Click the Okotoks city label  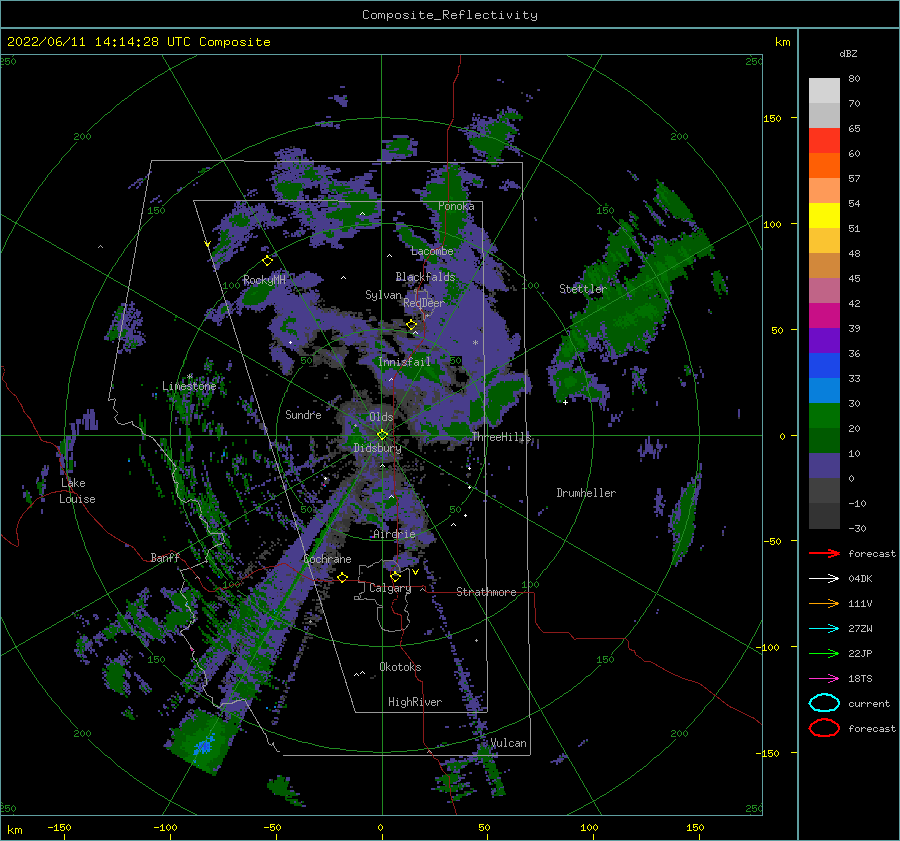click(x=400, y=667)
